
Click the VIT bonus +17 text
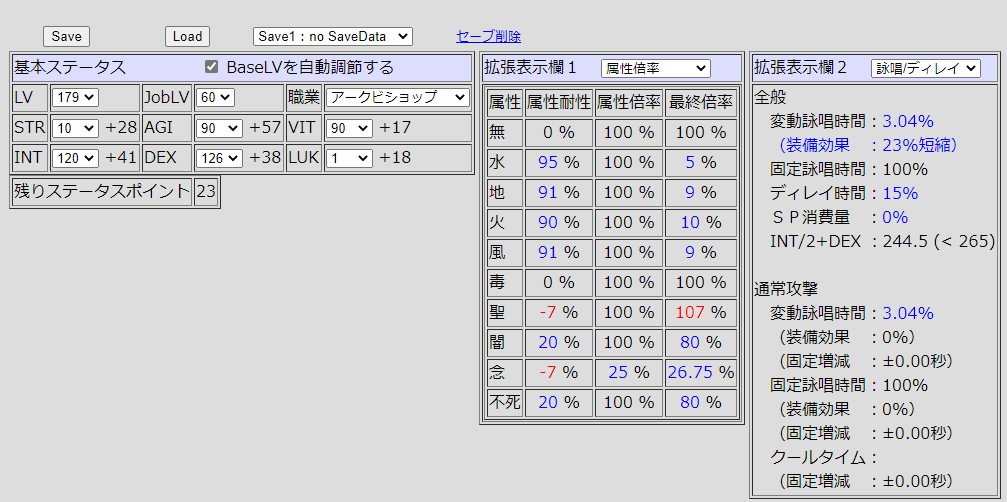(396, 128)
